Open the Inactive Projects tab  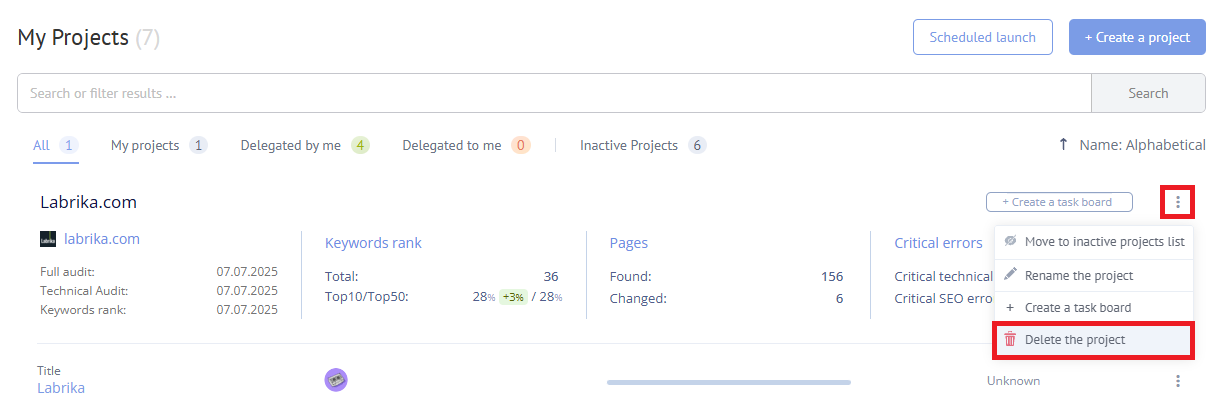coord(629,145)
